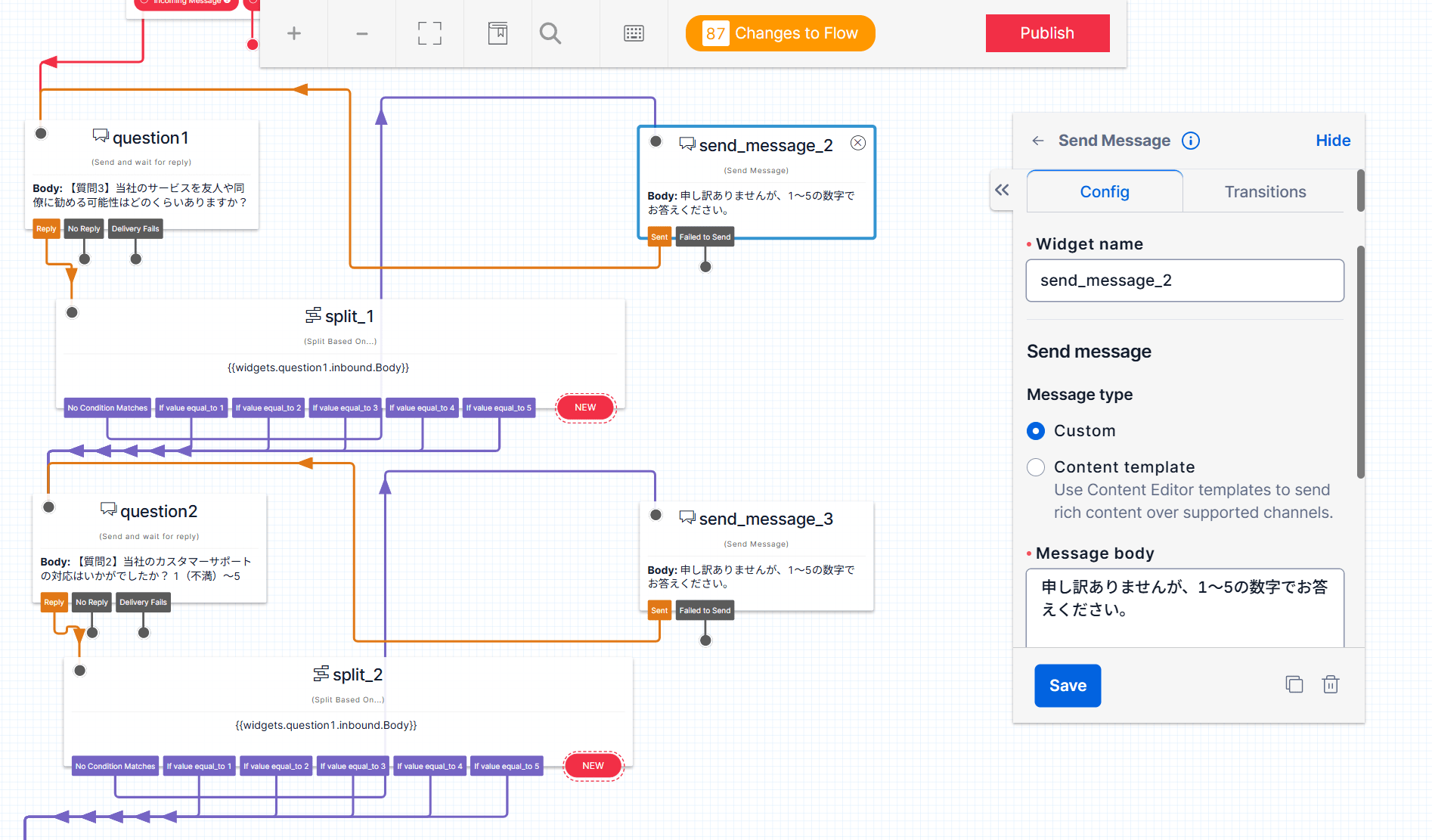Go back arrow in Send Message panel
Viewport: 1432px width, 840px height.
coord(1038,141)
